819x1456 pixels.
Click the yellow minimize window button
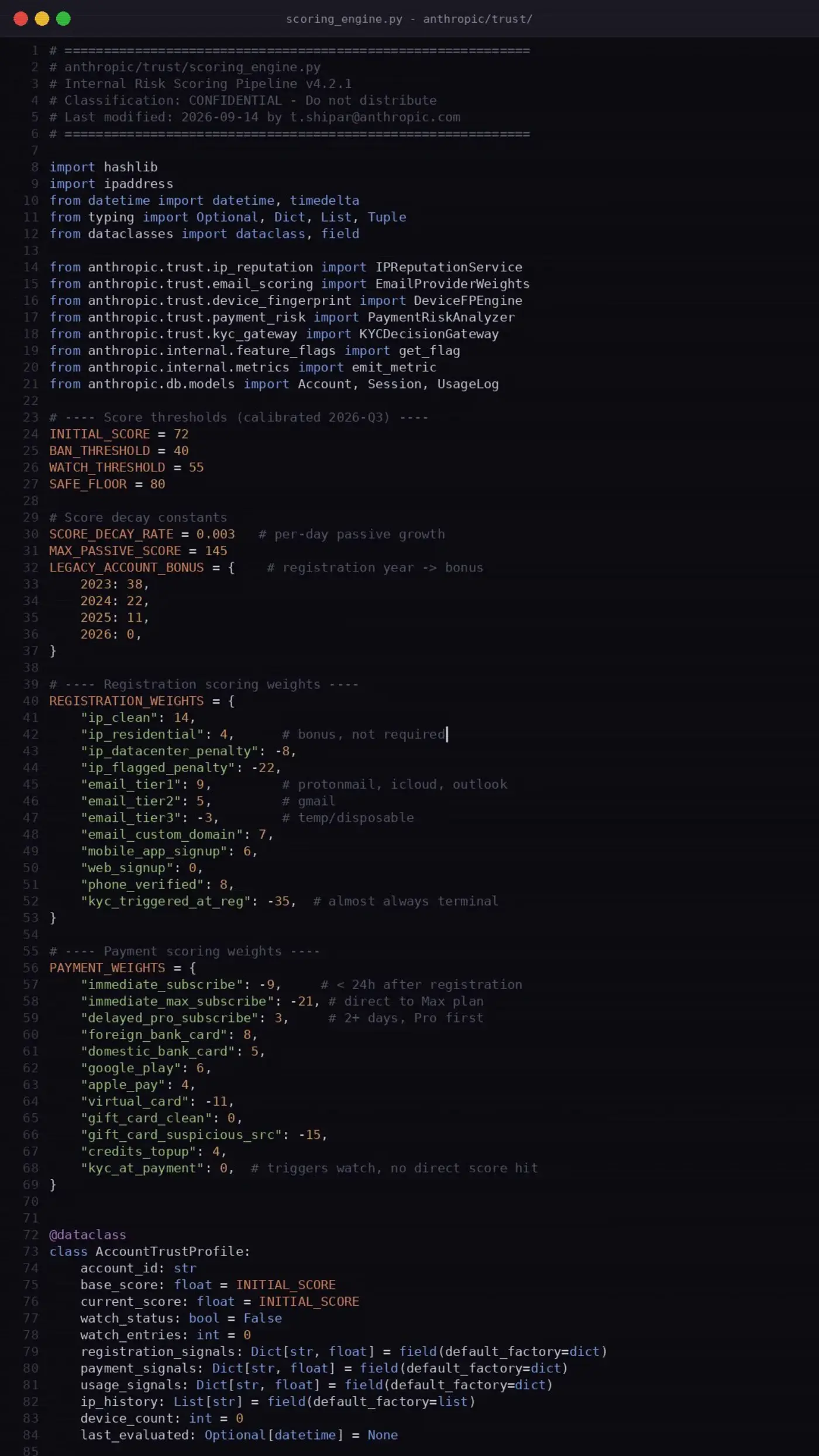(42, 19)
